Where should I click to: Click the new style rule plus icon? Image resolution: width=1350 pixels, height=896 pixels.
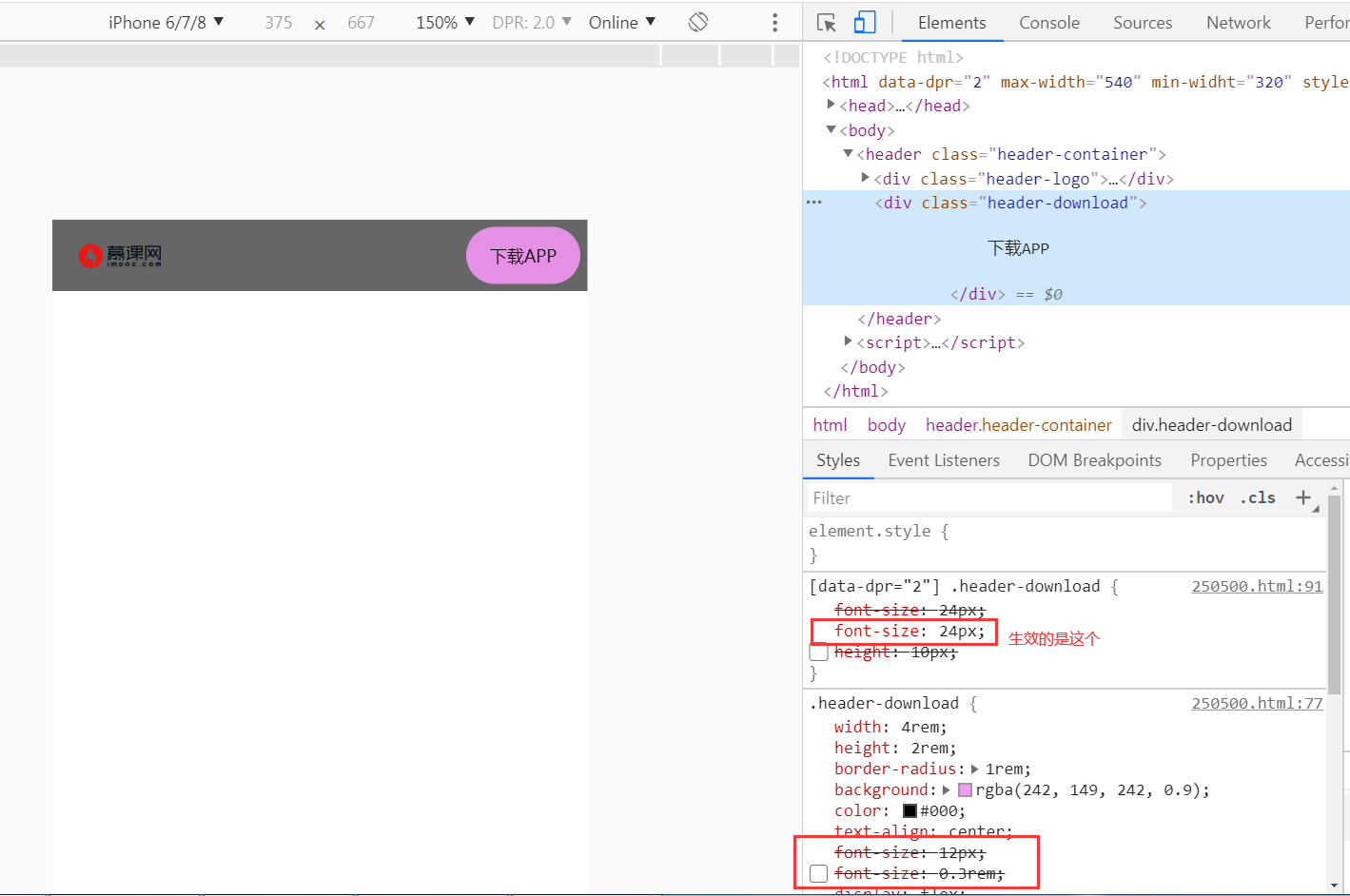click(1303, 497)
